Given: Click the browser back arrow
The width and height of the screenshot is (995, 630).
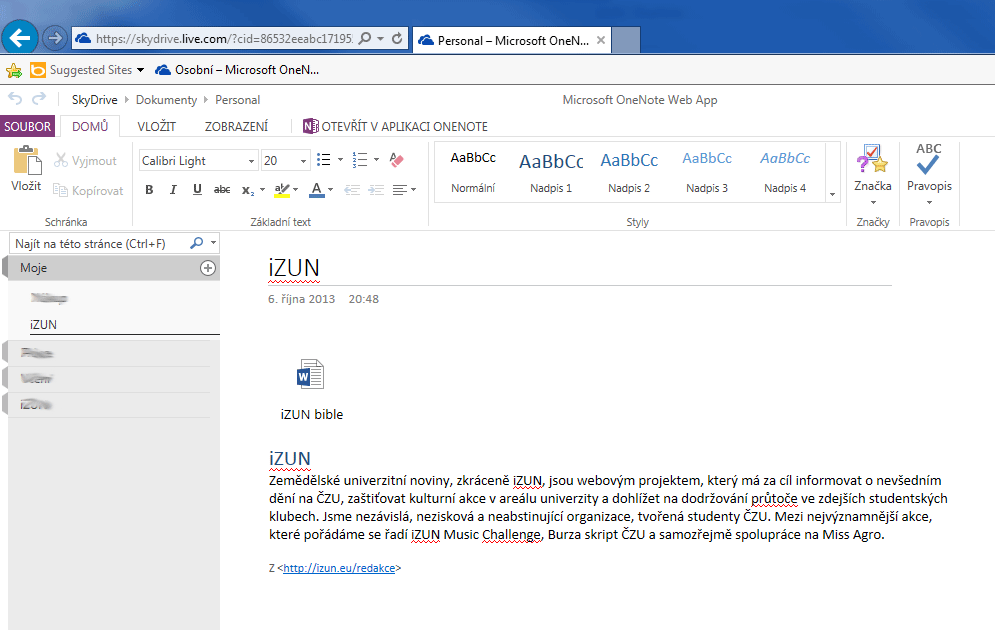Looking at the screenshot, I should (20, 38).
